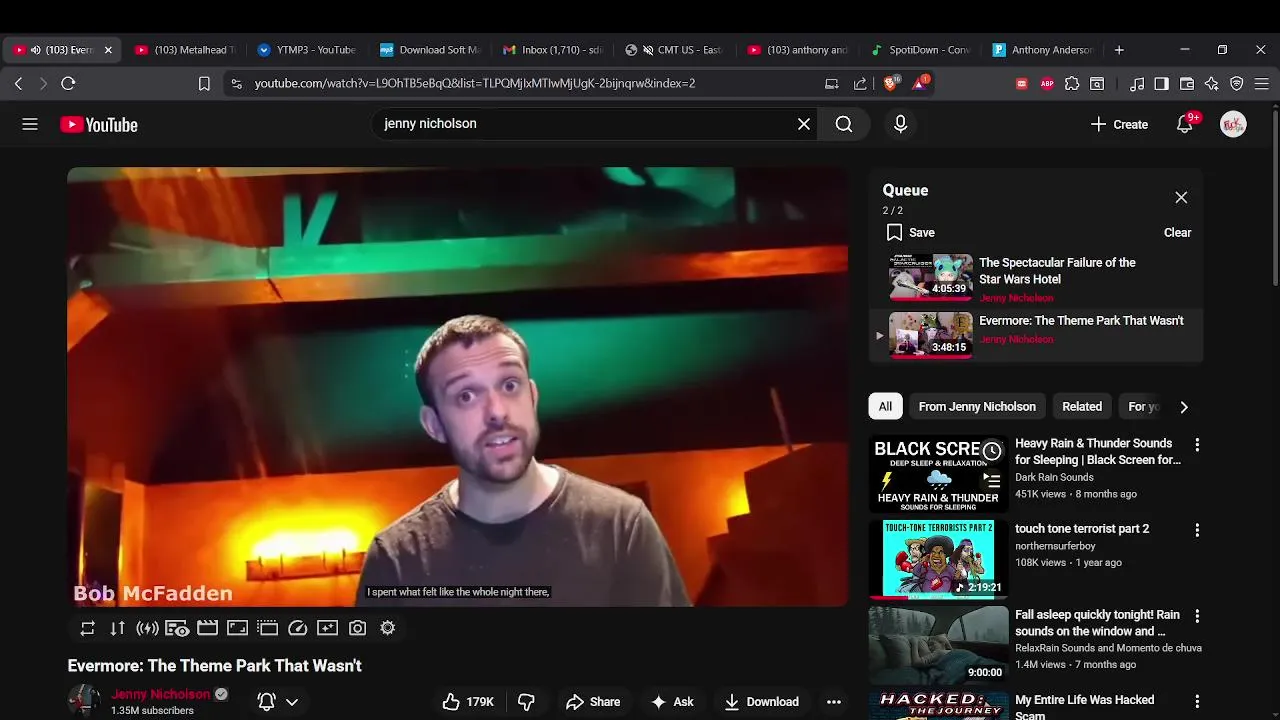This screenshot has height=720, width=1280.
Task: Switch to the YTMP3 browser tab
Action: click(307, 50)
